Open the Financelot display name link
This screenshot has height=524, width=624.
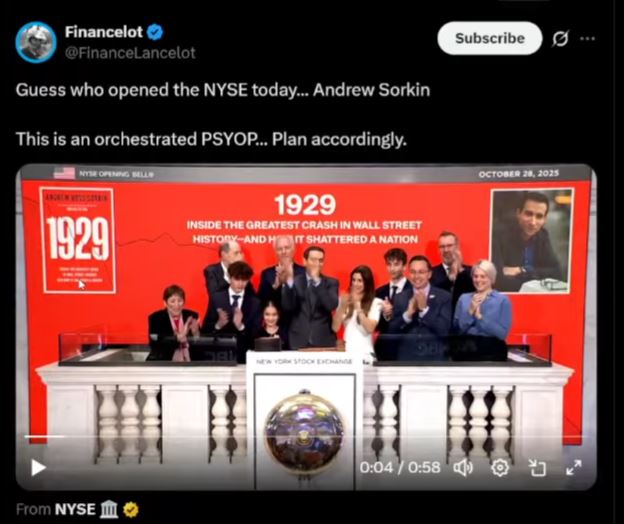coord(103,32)
